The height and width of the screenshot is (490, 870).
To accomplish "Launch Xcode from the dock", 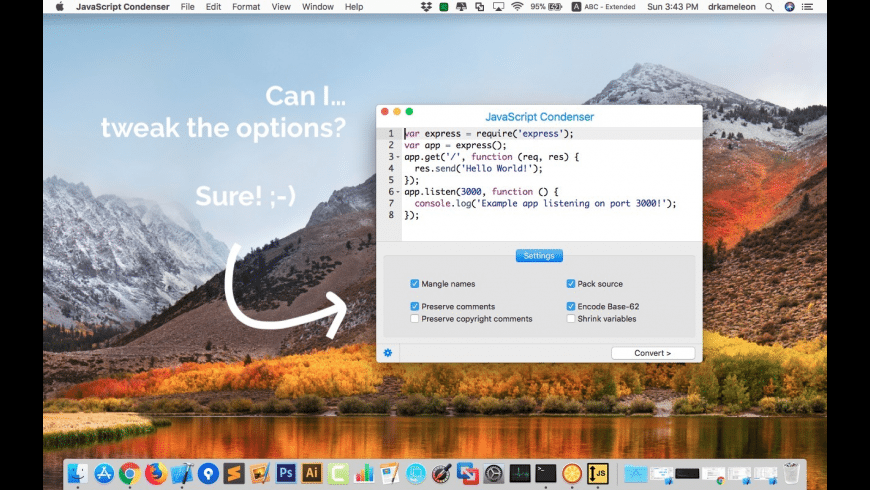I will (182, 473).
